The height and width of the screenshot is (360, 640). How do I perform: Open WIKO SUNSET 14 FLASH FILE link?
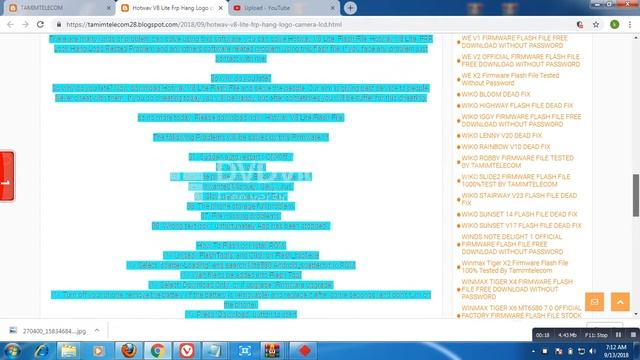[x=519, y=214]
